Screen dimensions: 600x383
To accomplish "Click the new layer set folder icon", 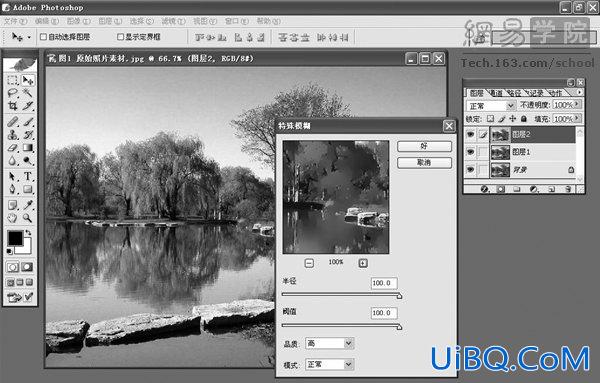I will click(517, 189).
